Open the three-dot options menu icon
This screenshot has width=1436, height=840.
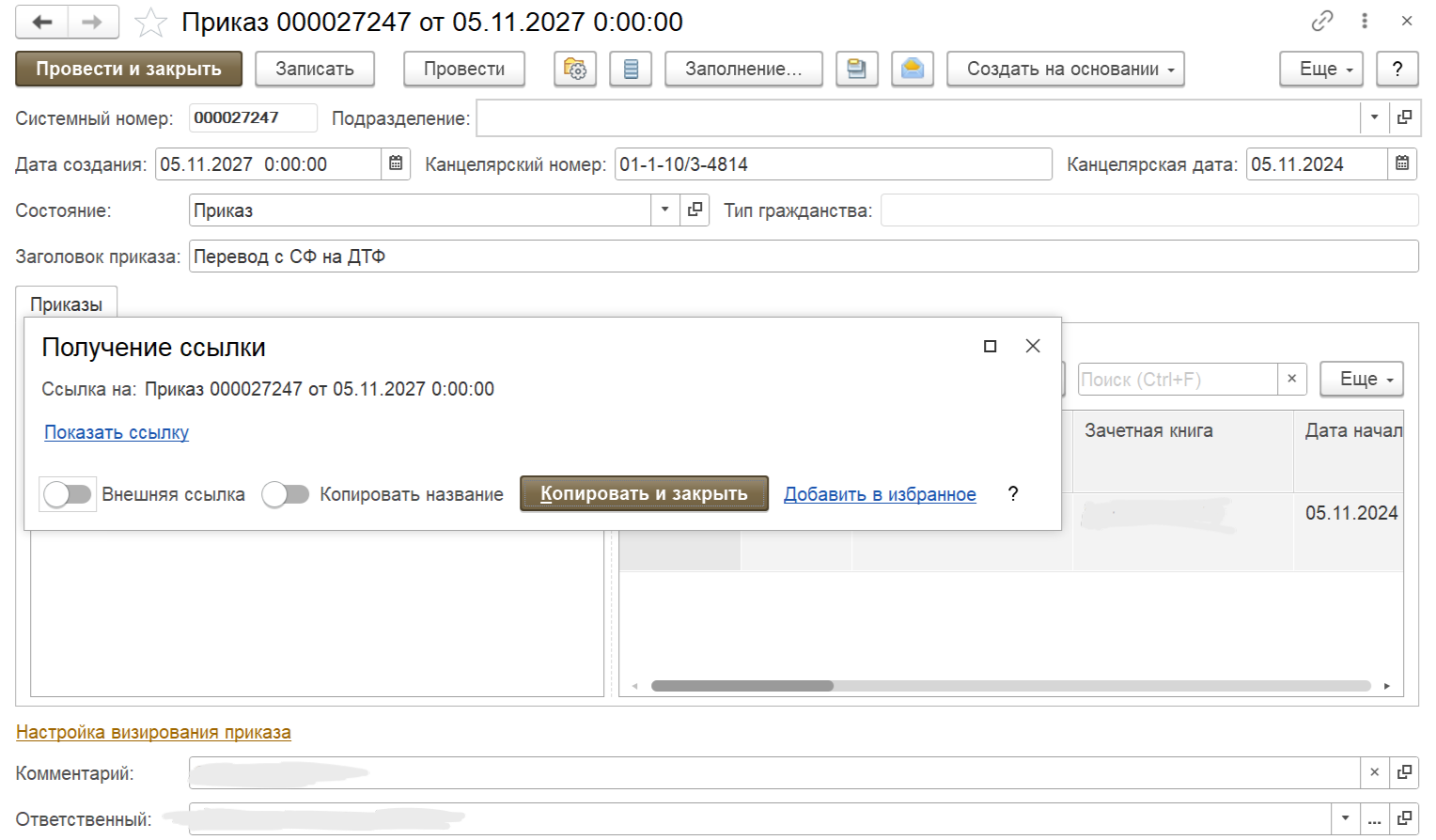[x=1365, y=21]
